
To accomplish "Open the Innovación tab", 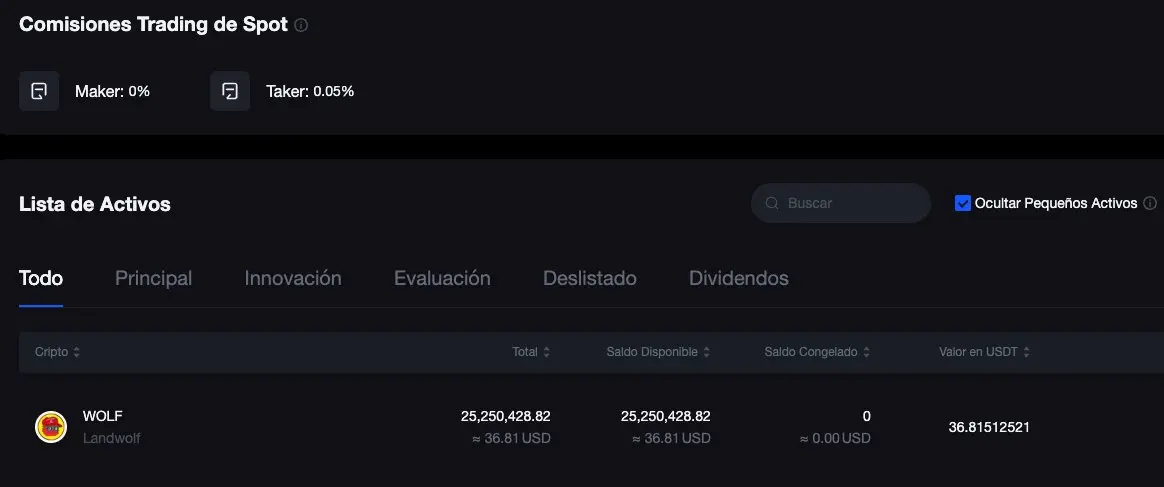I will click(293, 278).
